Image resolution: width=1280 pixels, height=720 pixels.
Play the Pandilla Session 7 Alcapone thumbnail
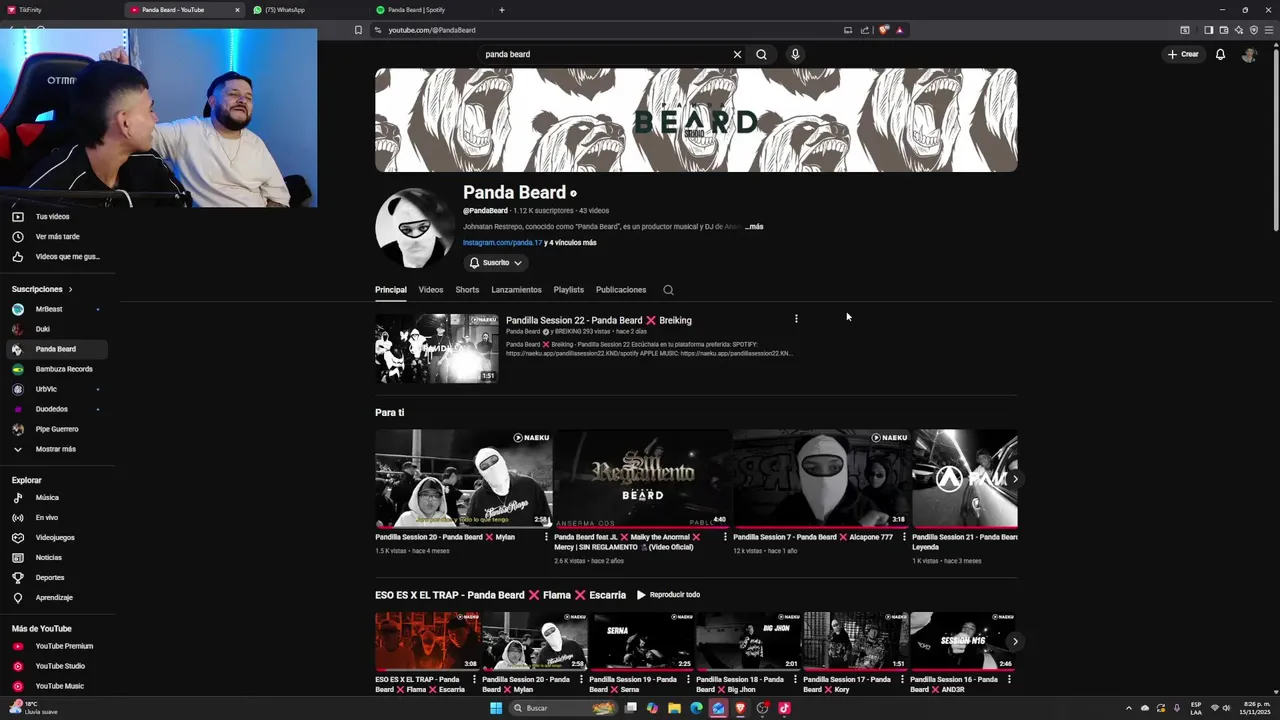(x=821, y=478)
